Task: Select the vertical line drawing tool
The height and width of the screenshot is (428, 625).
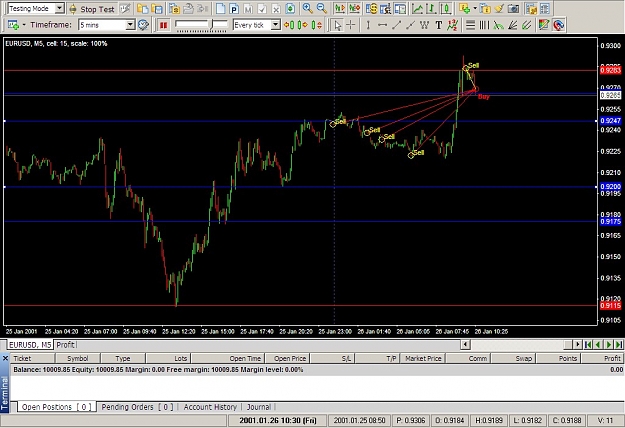Action: pos(368,25)
